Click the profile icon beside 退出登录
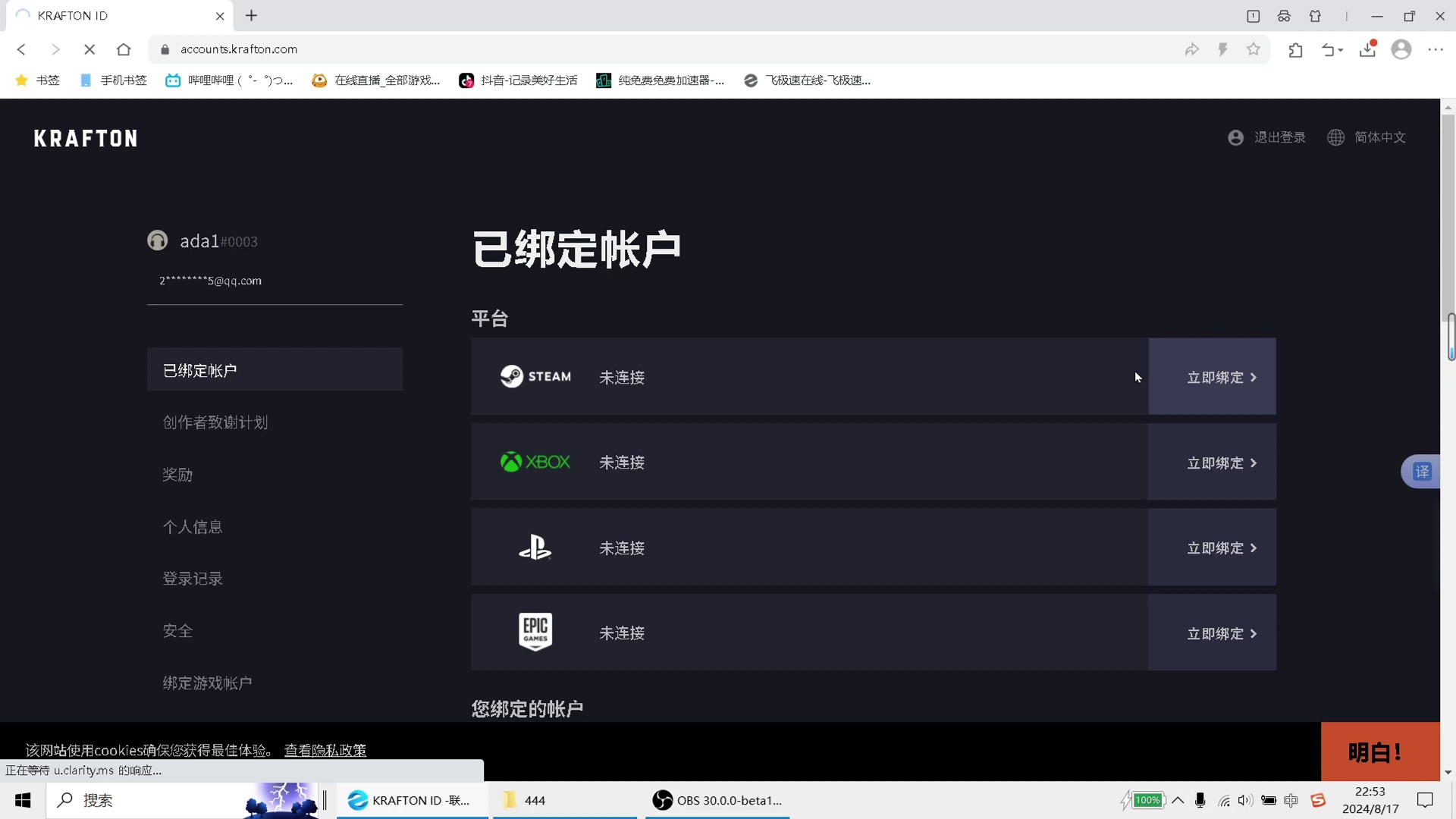This screenshot has width=1456, height=819. pyautogui.click(x=1235, y=137)
